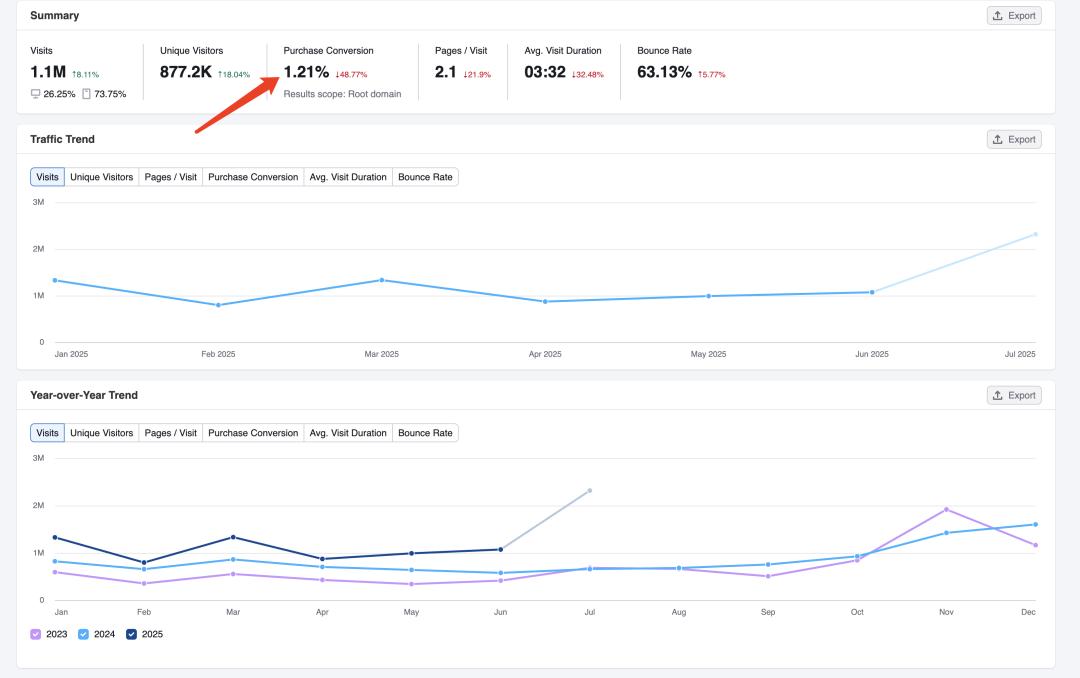Click mobile device icon under Visits
1080x678 pixels.
(86, 94)
